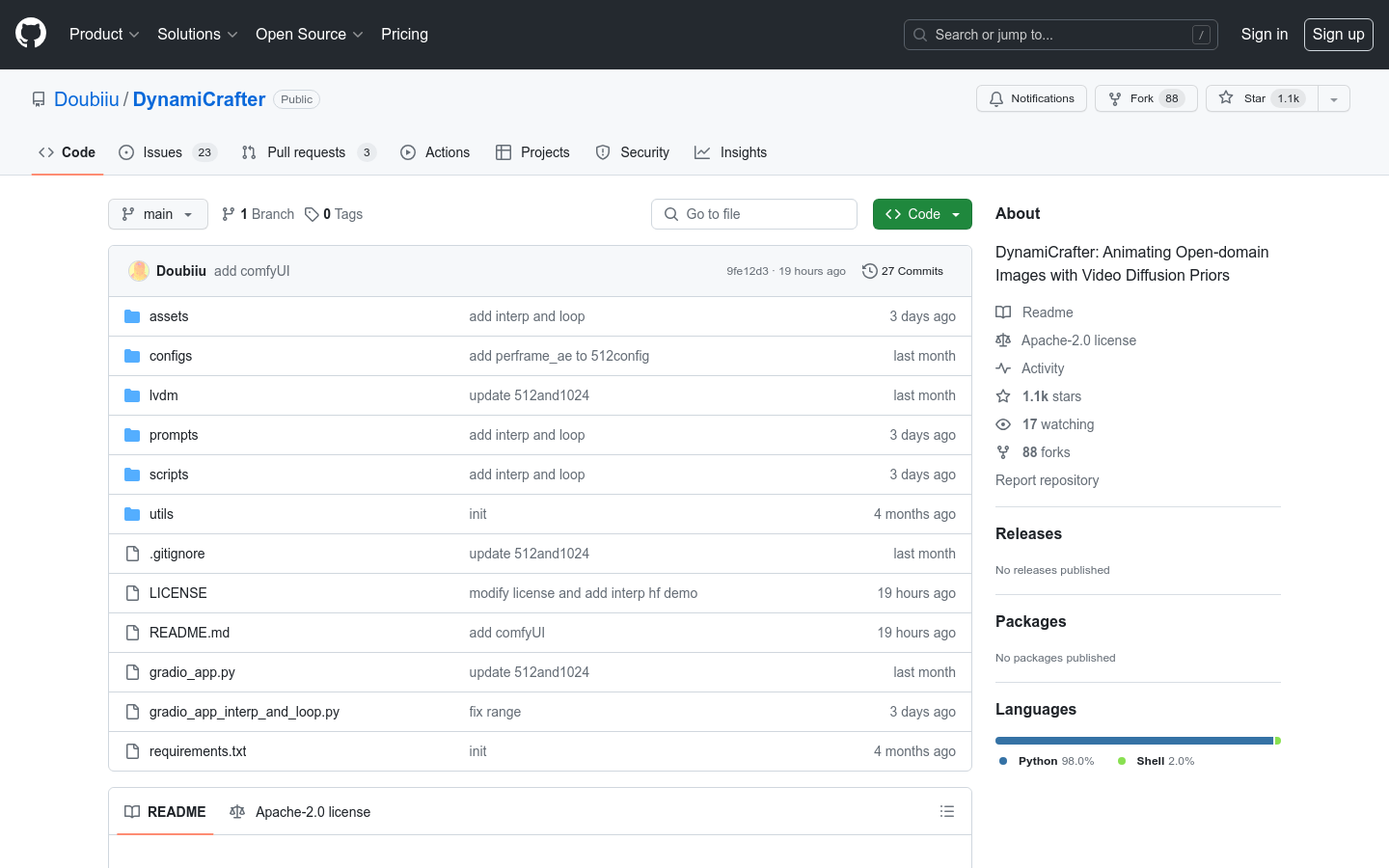Open 'add perframe_ae to 512config' commit message
Viewport: 1389px width, 868px height.
click(558, 356)
